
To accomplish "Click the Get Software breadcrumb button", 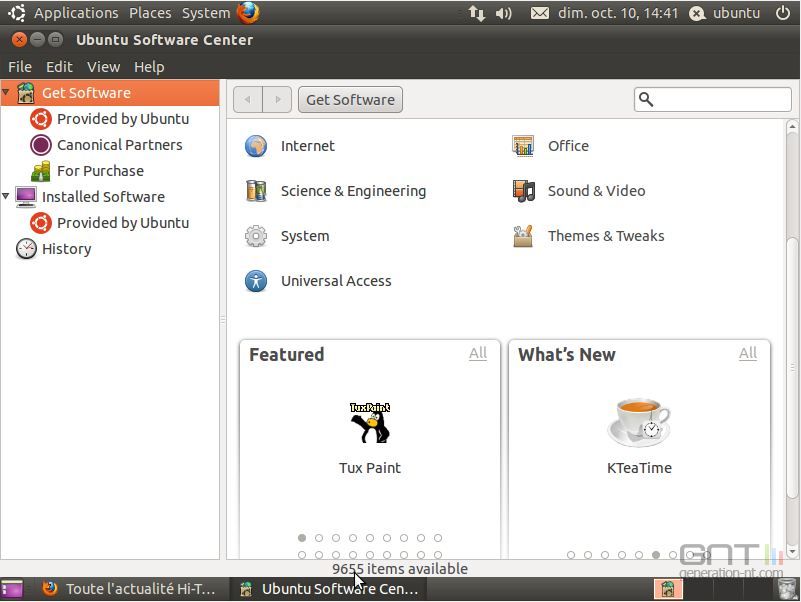I will pos(350,100).
